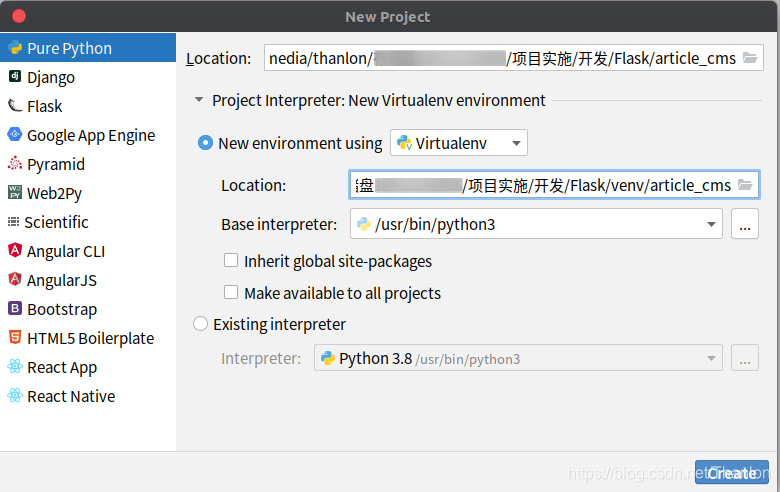Click the Bootstrap B icon
This screenshot has width=780, height=492.
15,308
